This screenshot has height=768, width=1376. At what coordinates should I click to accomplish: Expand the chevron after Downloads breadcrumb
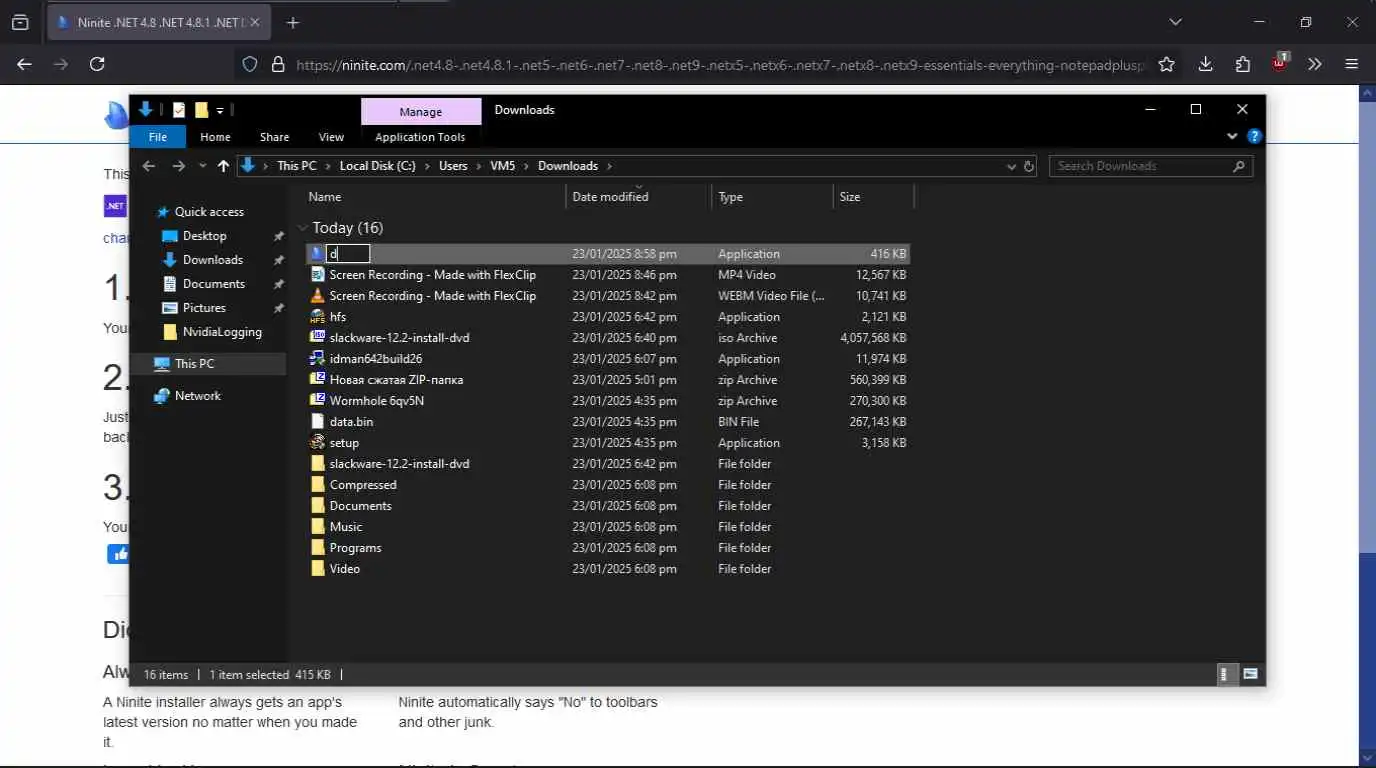608,166
